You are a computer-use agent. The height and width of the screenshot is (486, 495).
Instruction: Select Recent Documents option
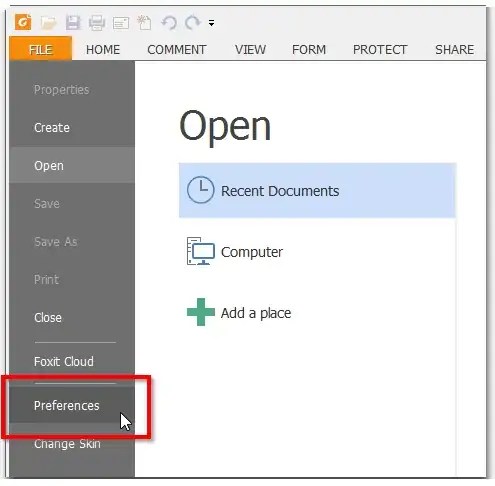click(x=317, y=191)
